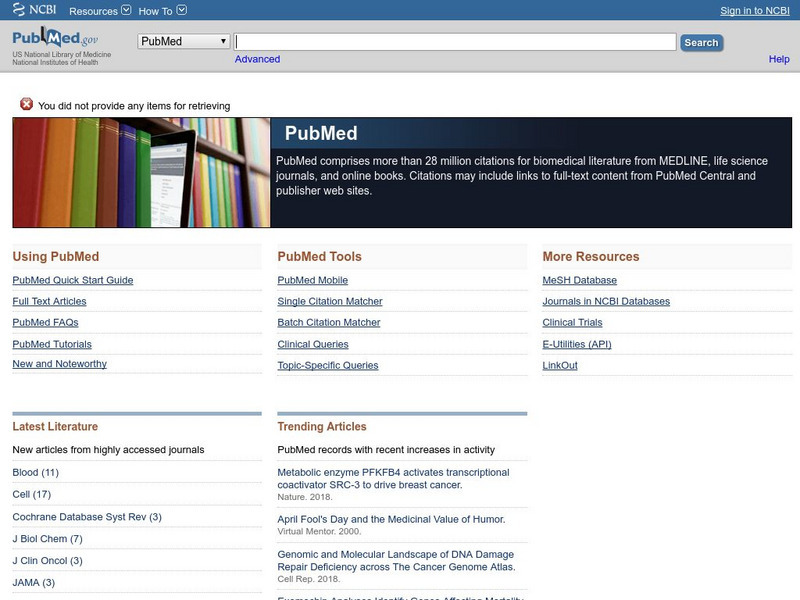Open New and Noteworthy link
The image size is (800, 600).
point(60,364)
